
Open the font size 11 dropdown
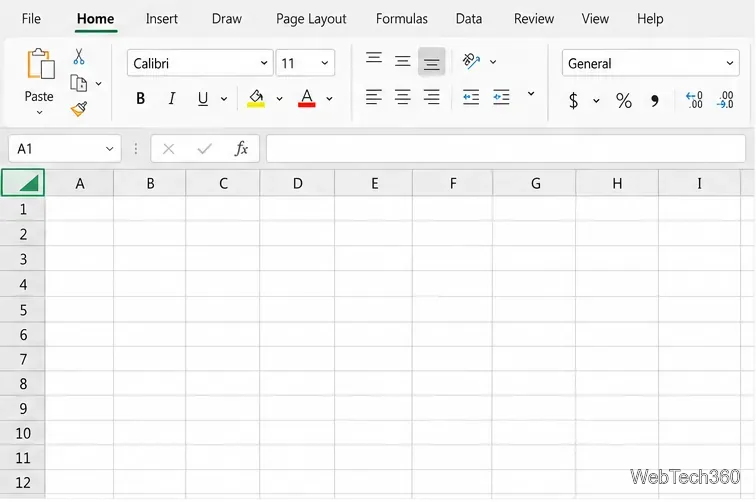[324, 63]
